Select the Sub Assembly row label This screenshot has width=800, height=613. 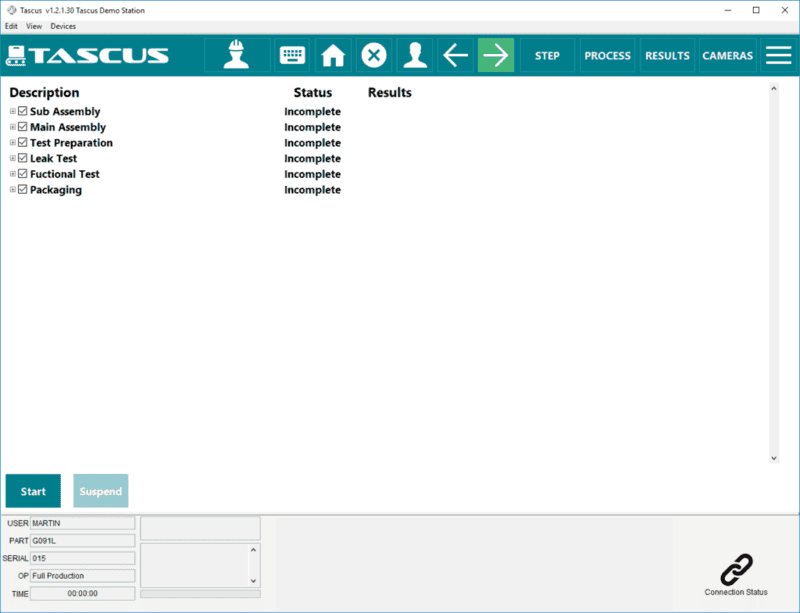tap(65, 111)
